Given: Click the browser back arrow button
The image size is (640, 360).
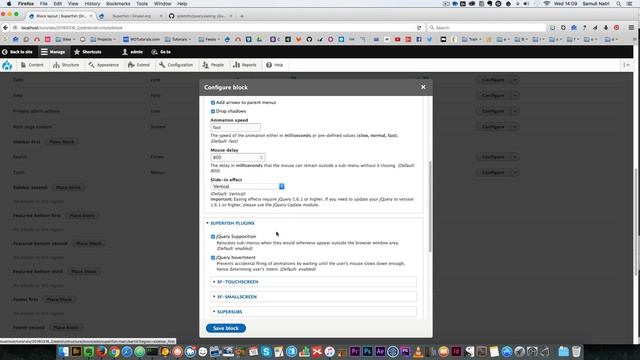Looking at the screenshot, I should pos(5,27).
